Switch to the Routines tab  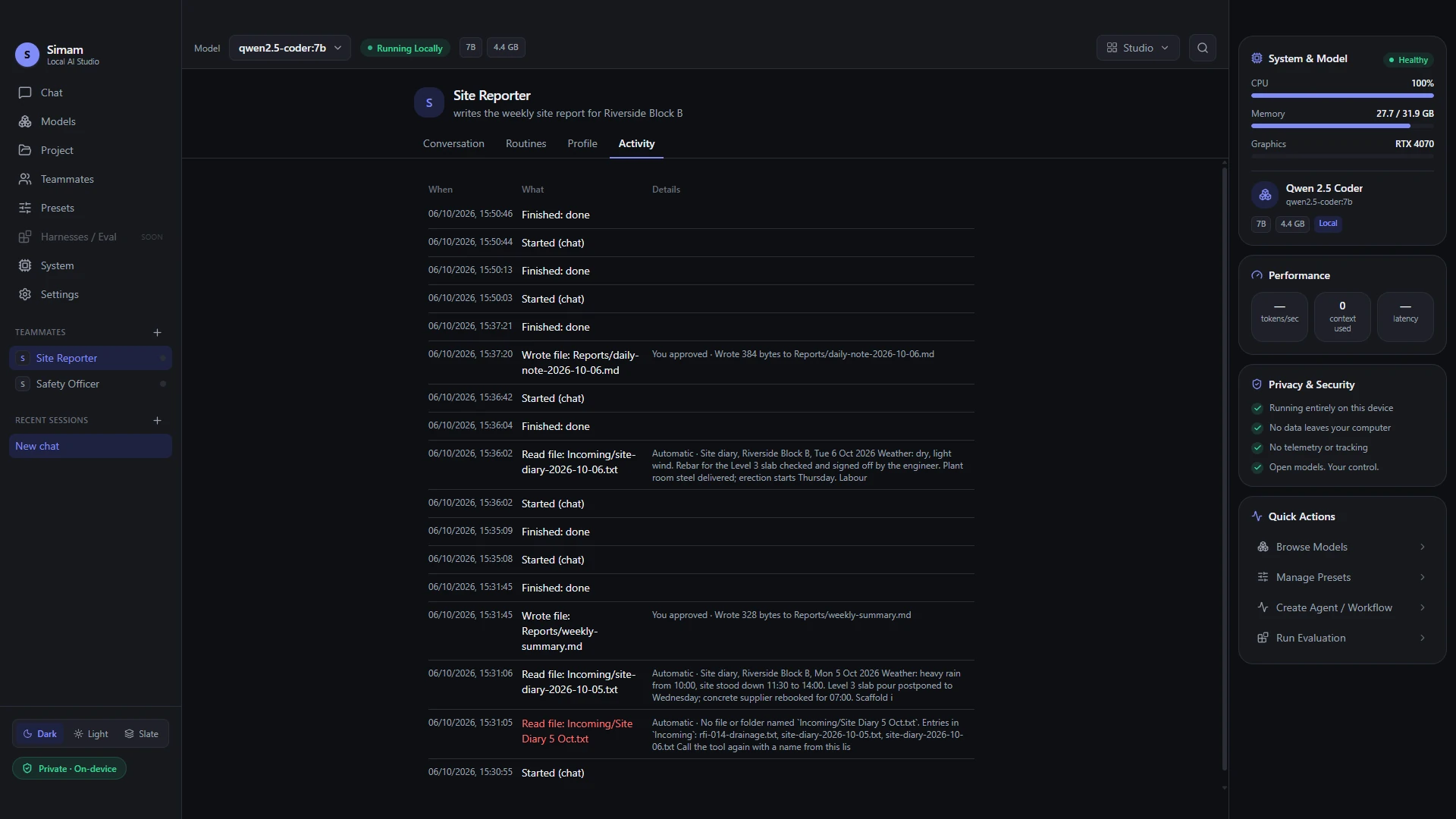tap(526, 143)
